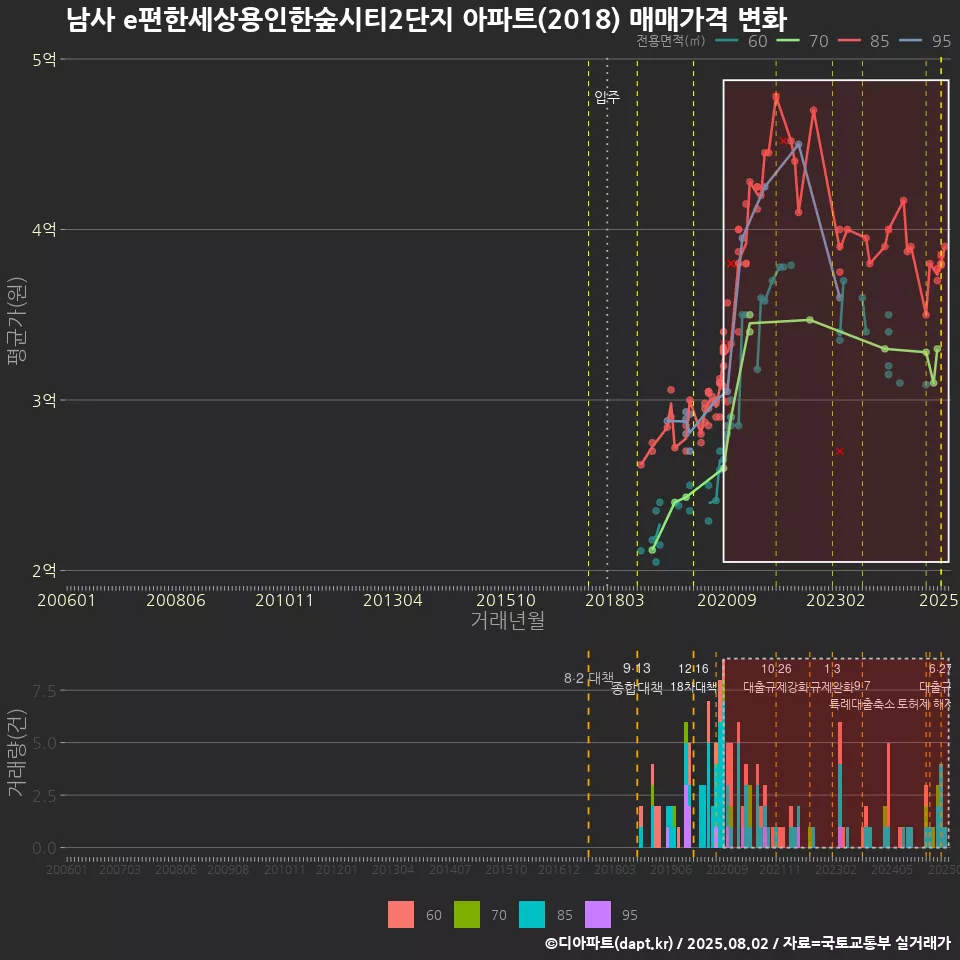Click the 평균가(원) vertical axis title
Image resolution: width=960 pixels, height=960 pixels.
(16, 321)
